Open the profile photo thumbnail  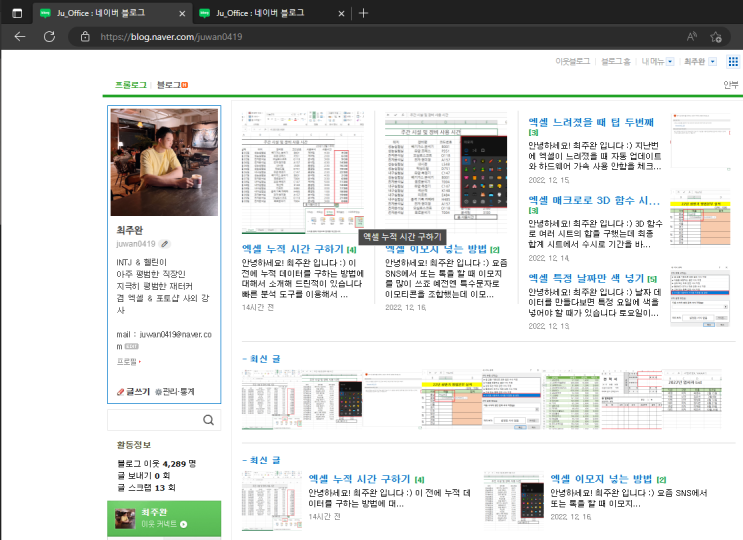[x=164, y=162]
